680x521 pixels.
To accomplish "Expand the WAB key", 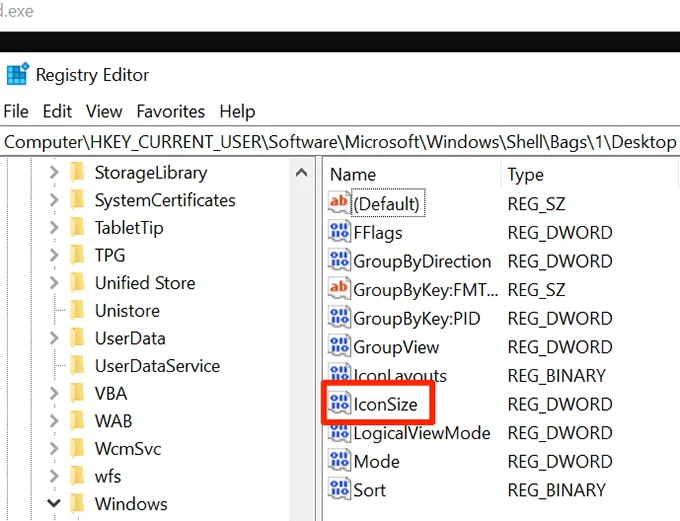I will pyautogui.click(x=54, y=421).
